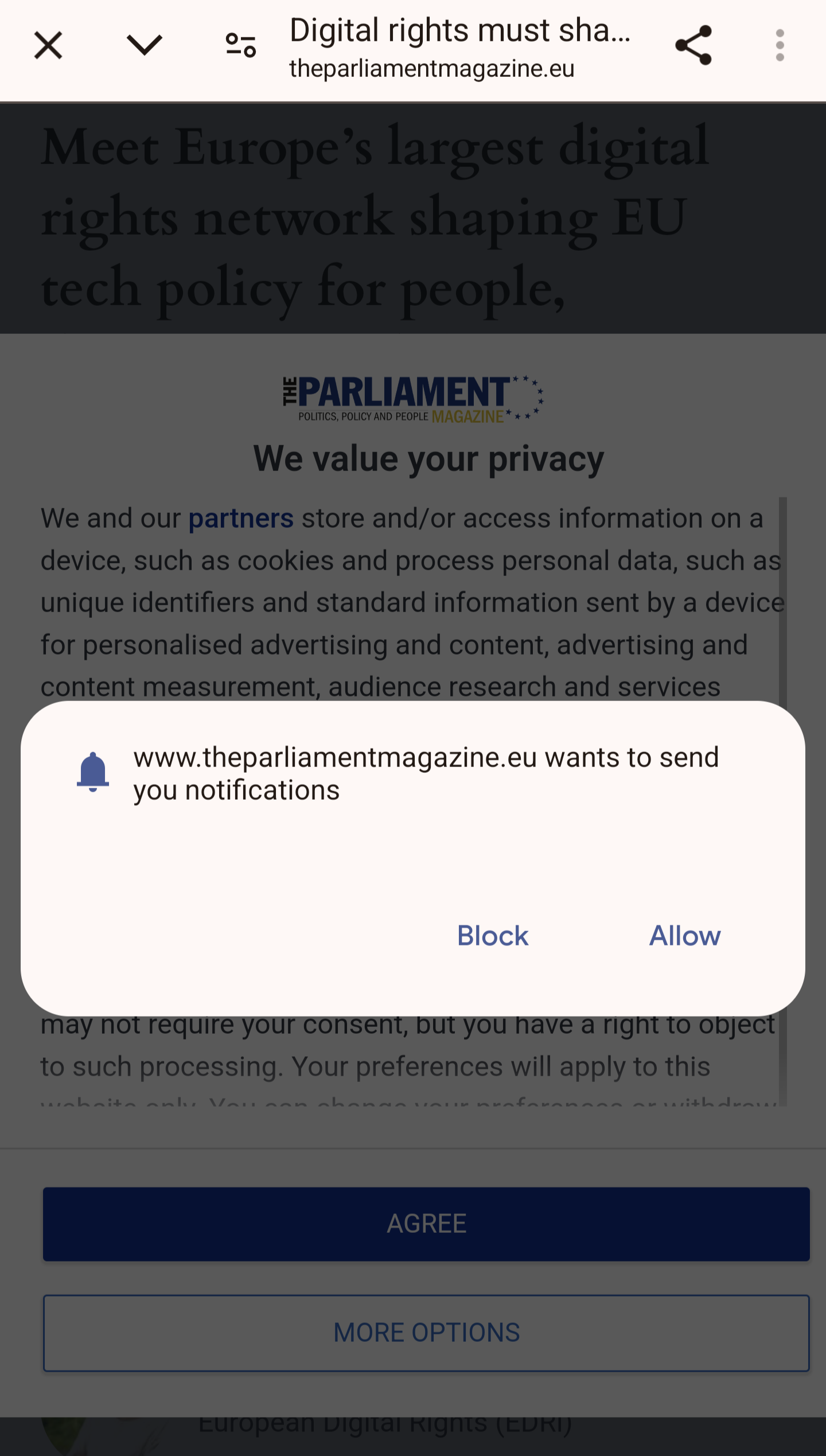Close the custom tab with X icon

pyautogui.click(x=48, y=45)
